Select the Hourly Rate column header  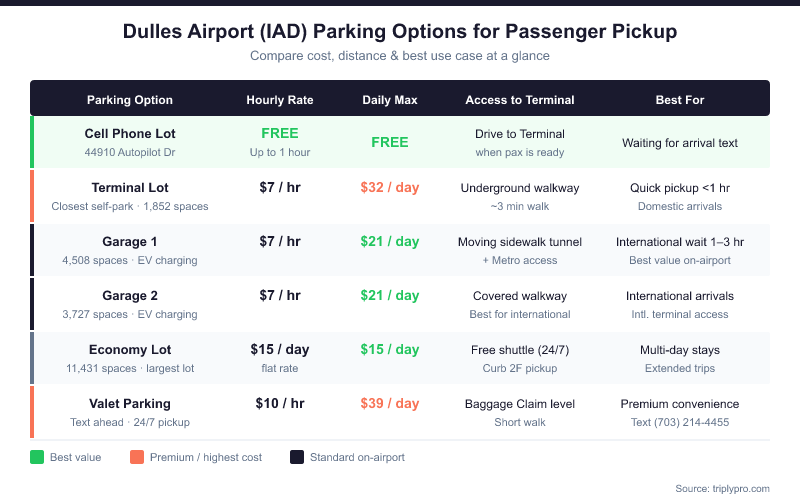pos(280,100)
